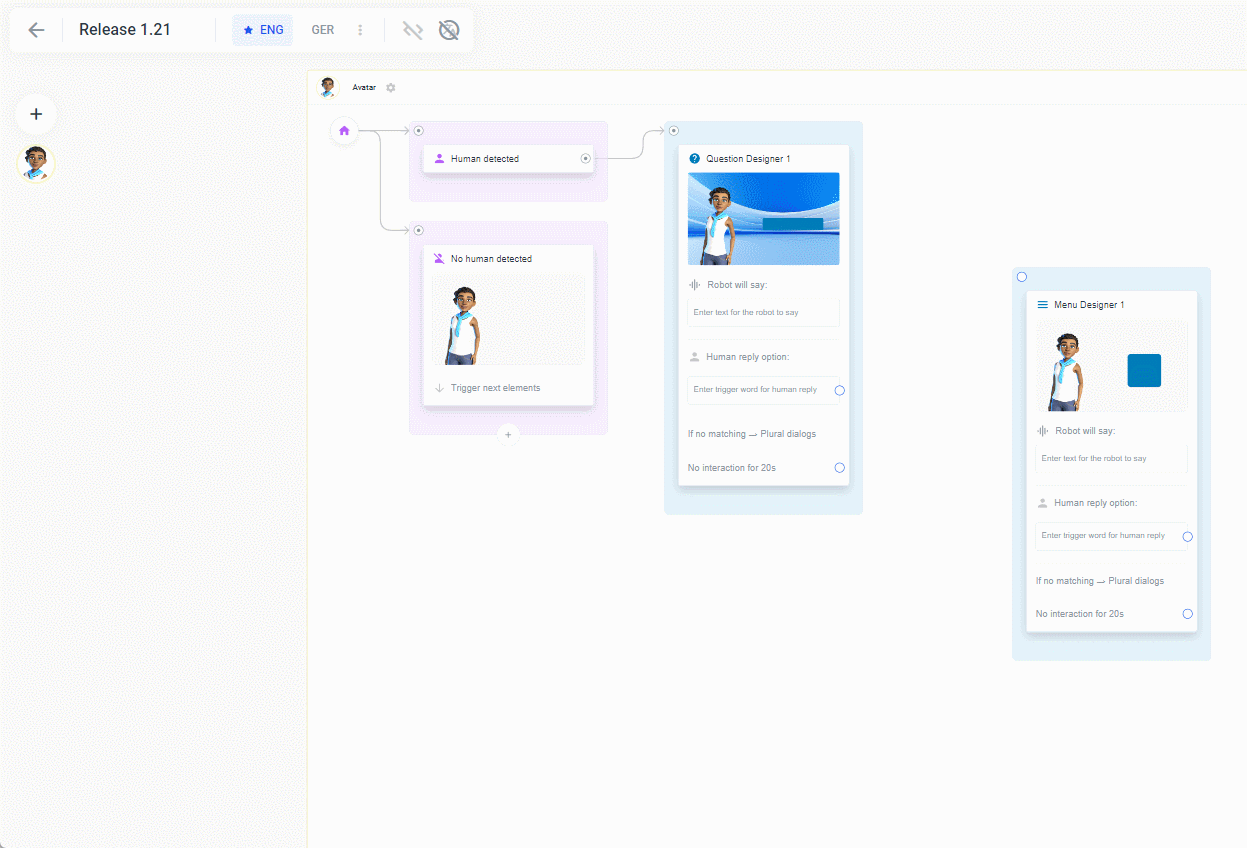This screenshot has width=1247, height=848.
Task: Click the question mark icon of Question Designer 1
Action: coord(695,158)
